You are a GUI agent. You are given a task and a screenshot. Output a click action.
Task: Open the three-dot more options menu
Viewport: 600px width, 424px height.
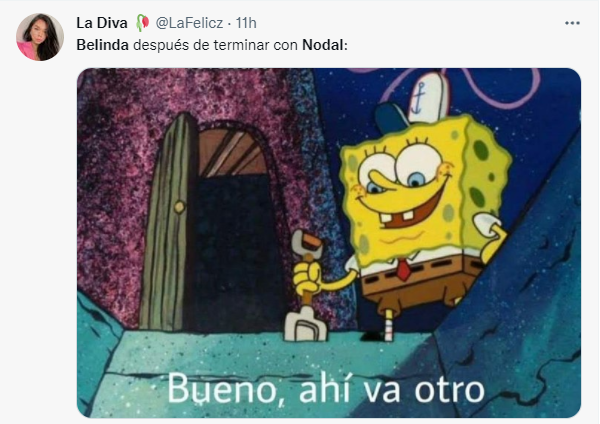[x=572, y=23]
